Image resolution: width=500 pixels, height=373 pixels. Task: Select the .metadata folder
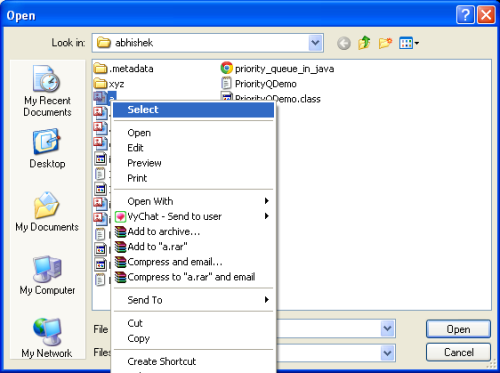click(x=124, y=69)
